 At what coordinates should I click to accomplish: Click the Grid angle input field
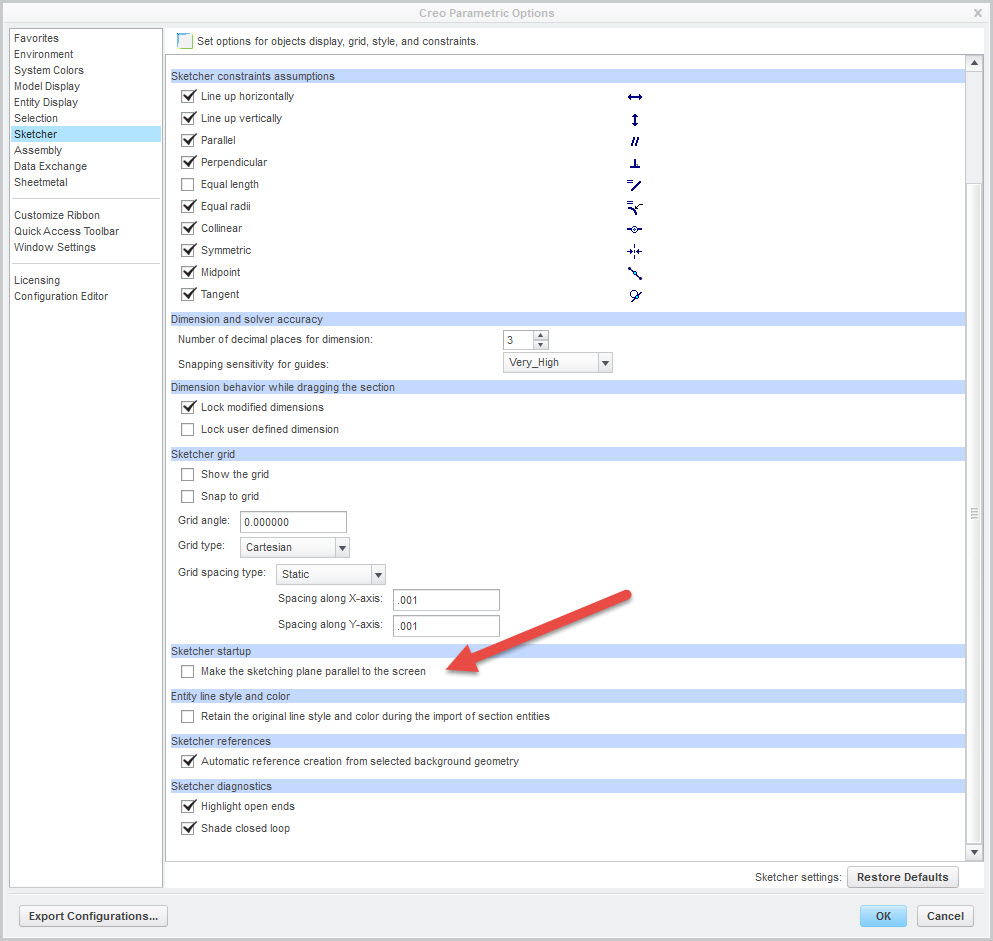point(293,522)
